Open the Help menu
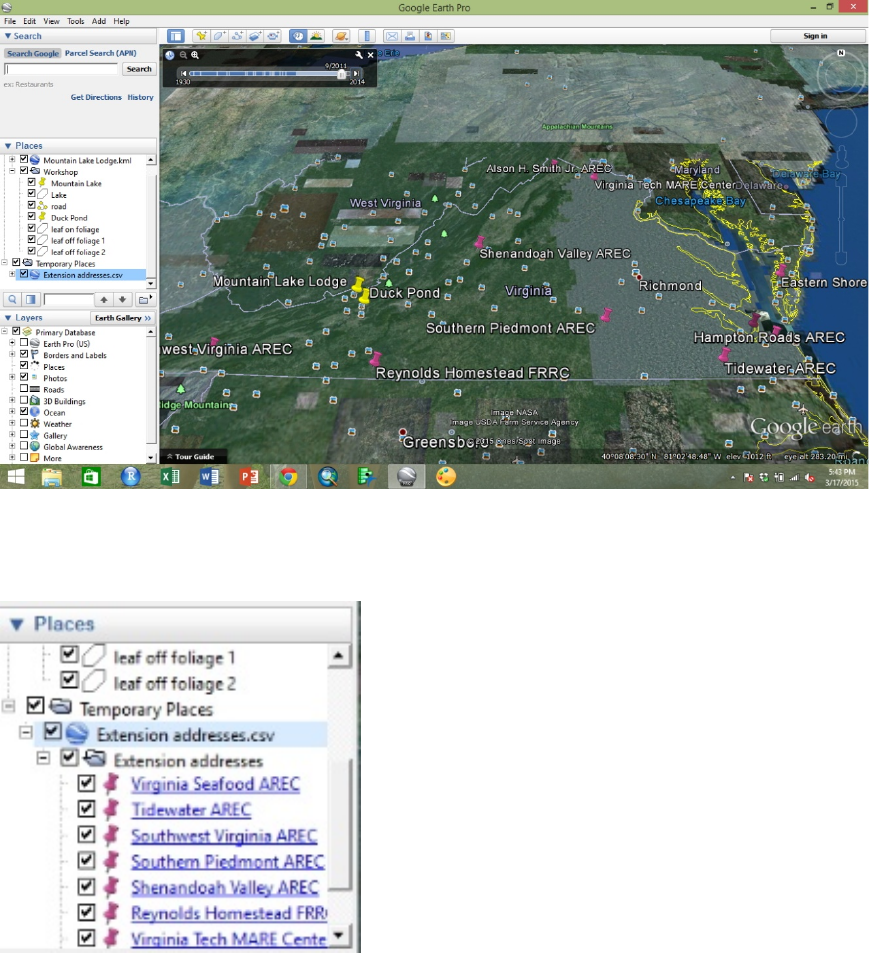This screenshot has height=953, width=869. coord(122,21)
